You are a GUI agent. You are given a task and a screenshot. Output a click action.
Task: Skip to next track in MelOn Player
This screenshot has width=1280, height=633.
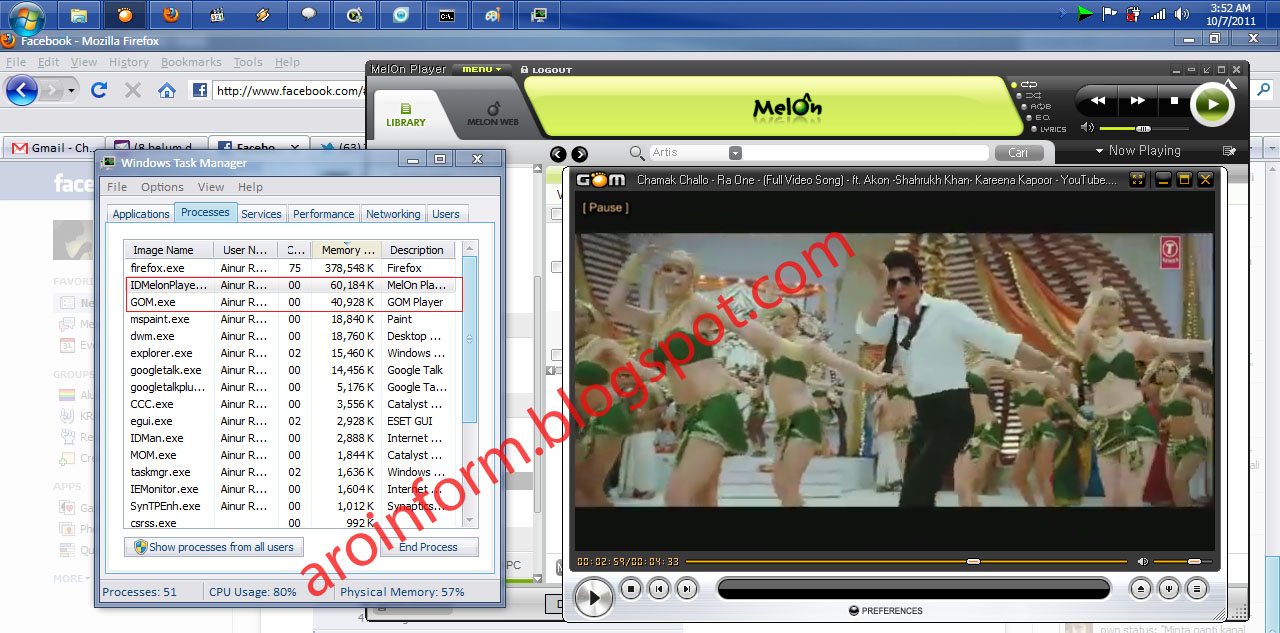coord(1137,101)
